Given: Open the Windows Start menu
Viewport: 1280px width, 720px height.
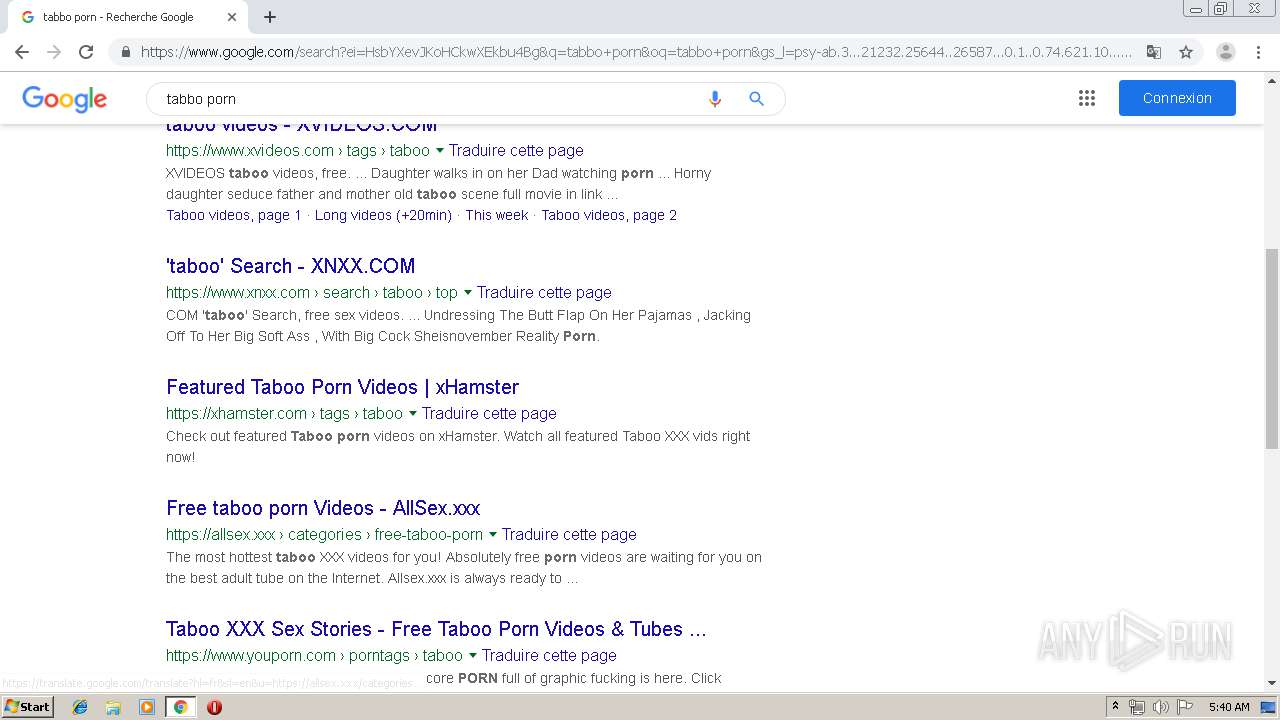Looking at the screenshot, I should (x=27, y=707).
